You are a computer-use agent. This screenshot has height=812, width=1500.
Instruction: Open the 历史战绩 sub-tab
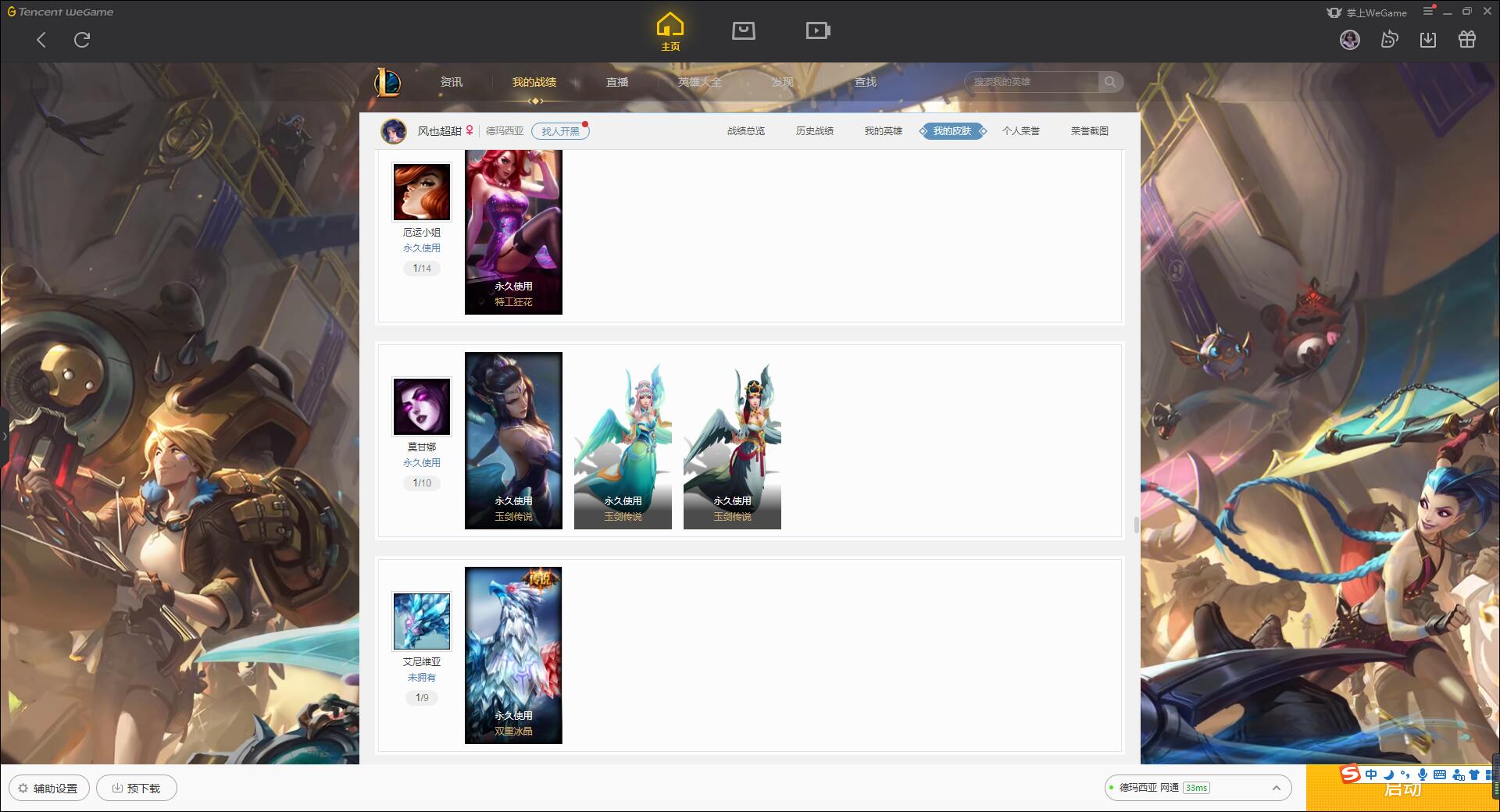pyautogui.click(x=815, y=131)
